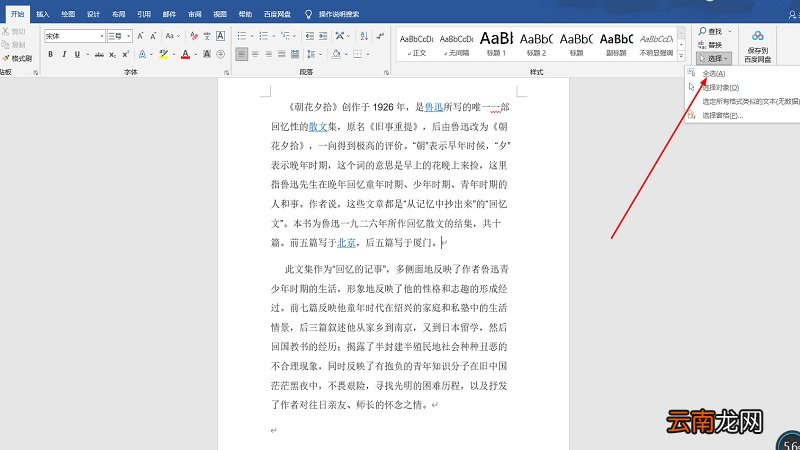The height and width of the screenshot is (450, 800).
Task: Apply yellow text highlight color
Action: pyautogui.click(x=163, y=54)
